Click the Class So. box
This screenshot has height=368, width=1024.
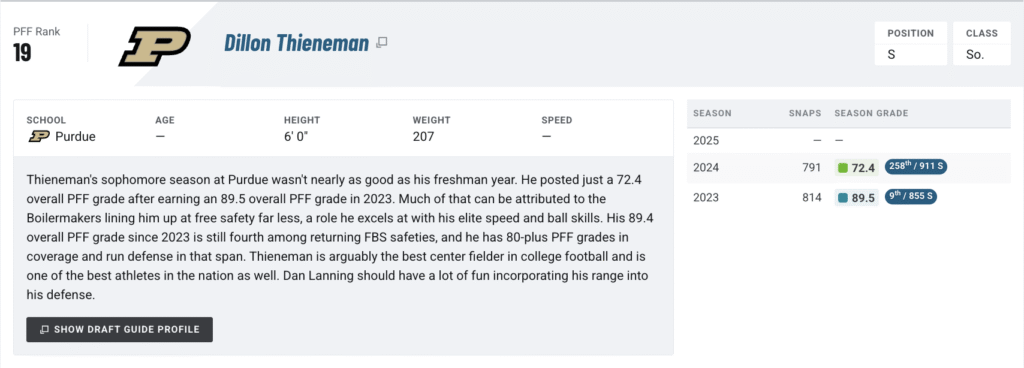[982, 44]
